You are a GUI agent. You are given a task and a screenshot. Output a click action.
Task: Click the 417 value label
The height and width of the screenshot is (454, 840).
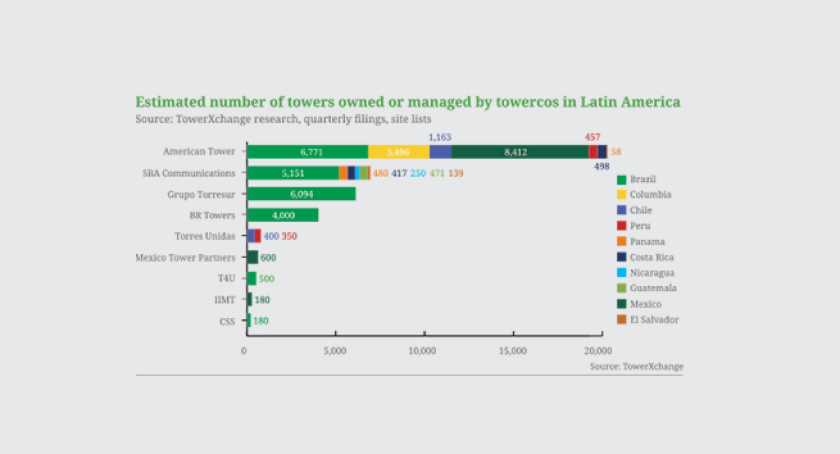399,173
